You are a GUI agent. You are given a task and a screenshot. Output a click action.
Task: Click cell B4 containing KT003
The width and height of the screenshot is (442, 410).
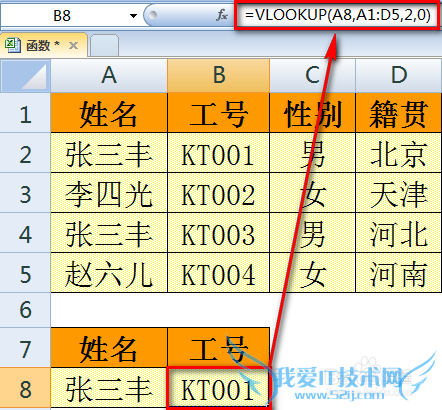(218, 232)
